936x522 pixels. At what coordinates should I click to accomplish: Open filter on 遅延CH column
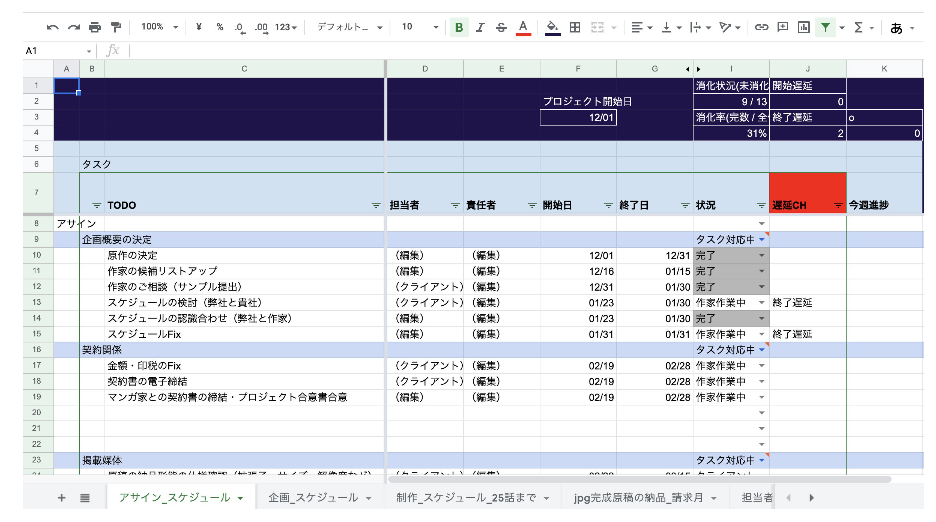click(838, 205)
